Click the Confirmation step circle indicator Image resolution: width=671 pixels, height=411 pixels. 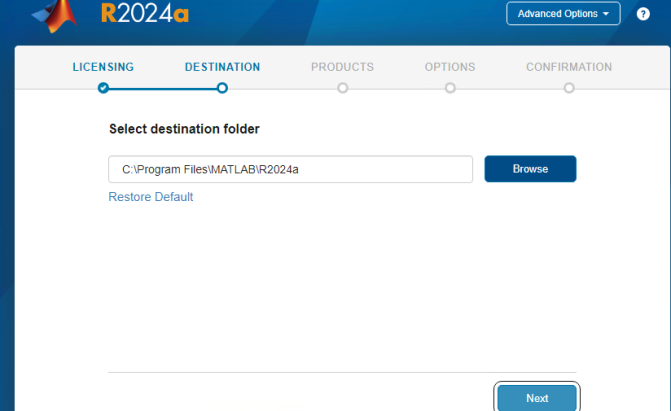(x=569, y=88)
